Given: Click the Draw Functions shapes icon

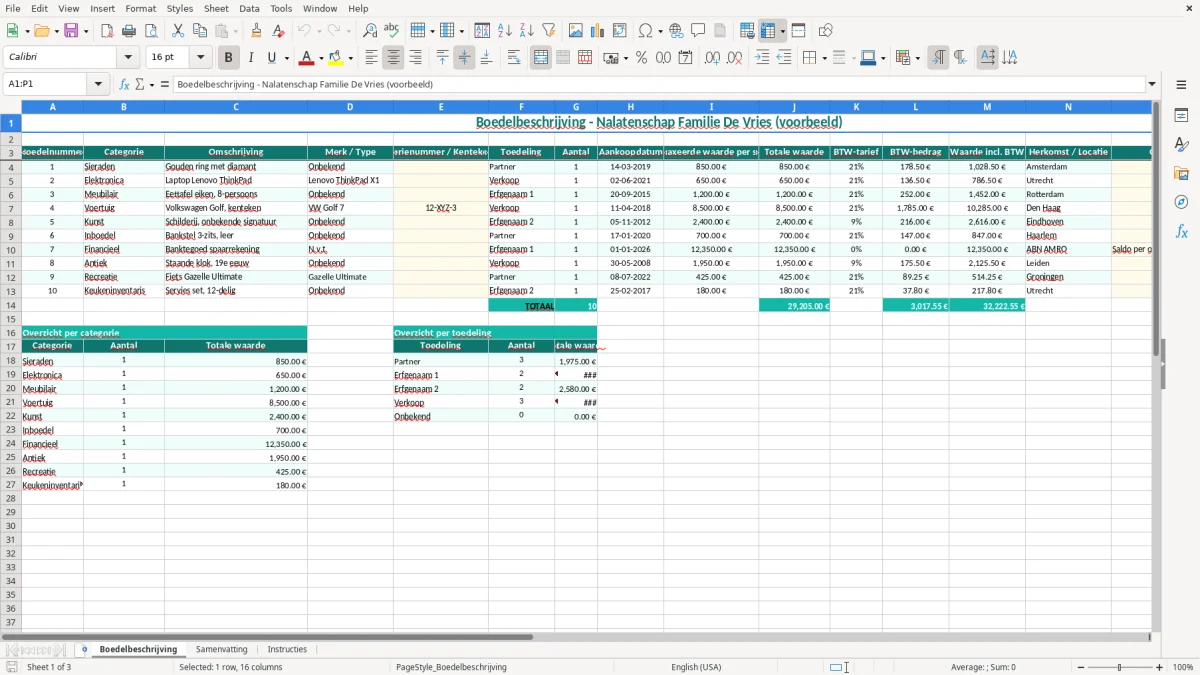Looking at the screenshot, I should point(826,31).
